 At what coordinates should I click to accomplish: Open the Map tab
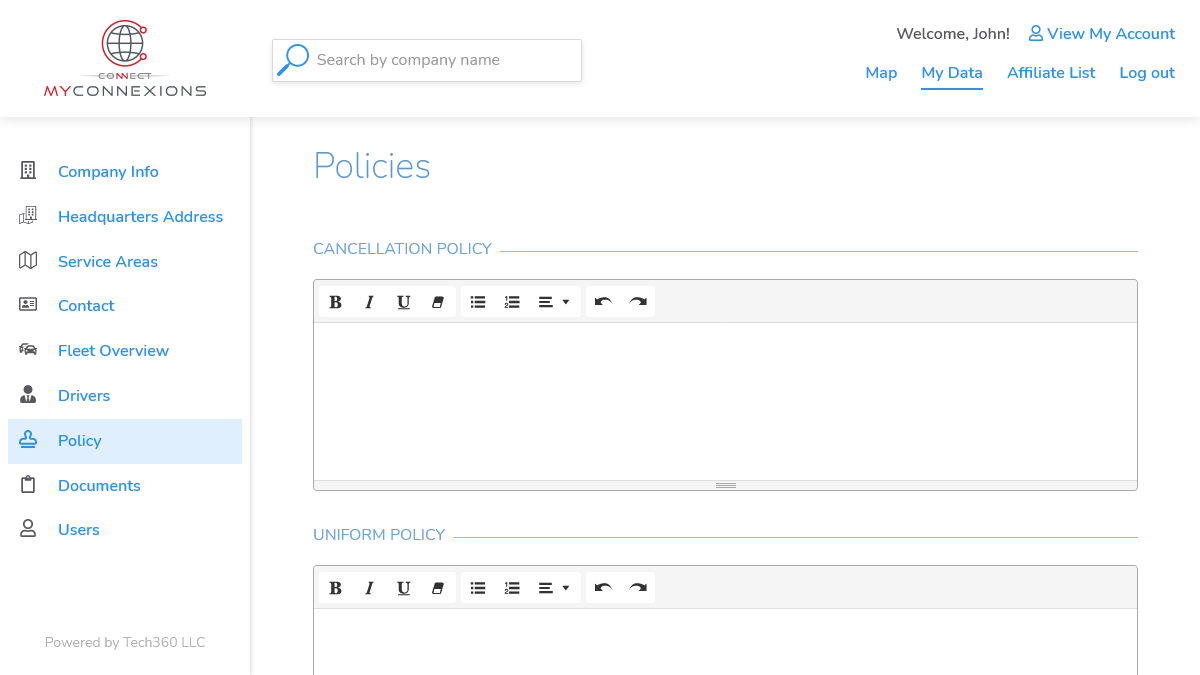coord(881,73)
